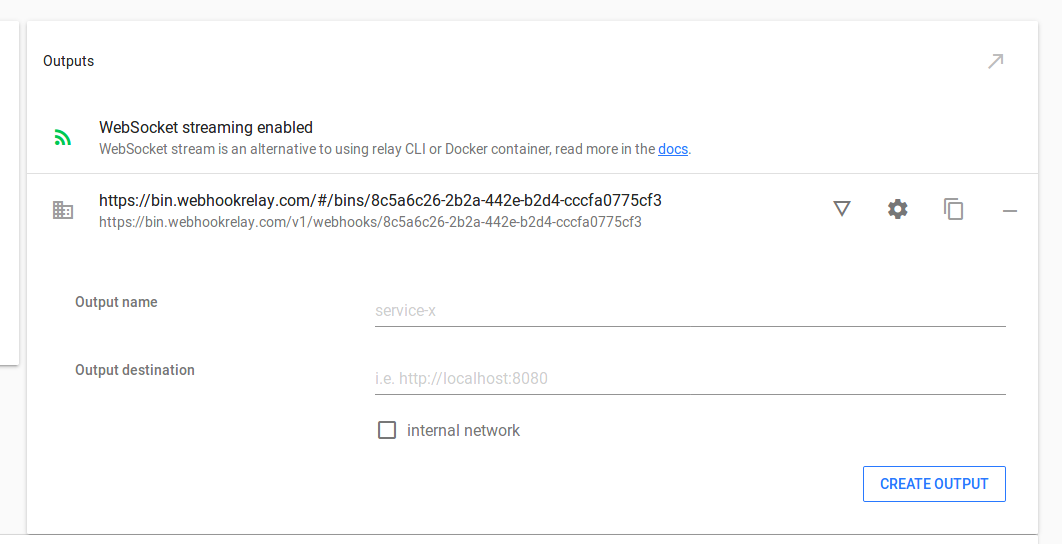The image size is (1062, 544).
Task: Focus the Output name field
Action: [x=690, y=310]
